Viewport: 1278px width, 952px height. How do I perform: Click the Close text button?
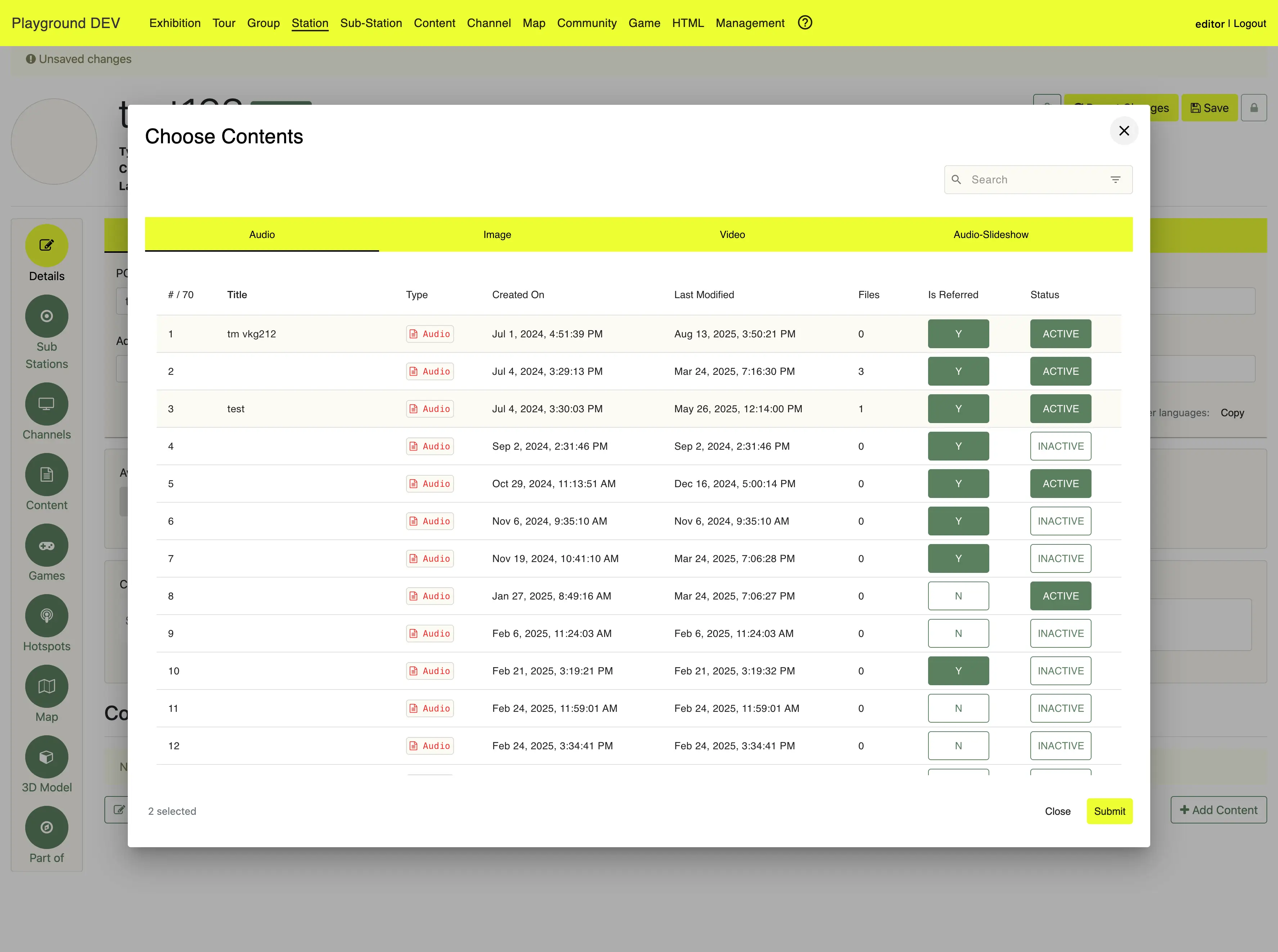[1057, 811]
